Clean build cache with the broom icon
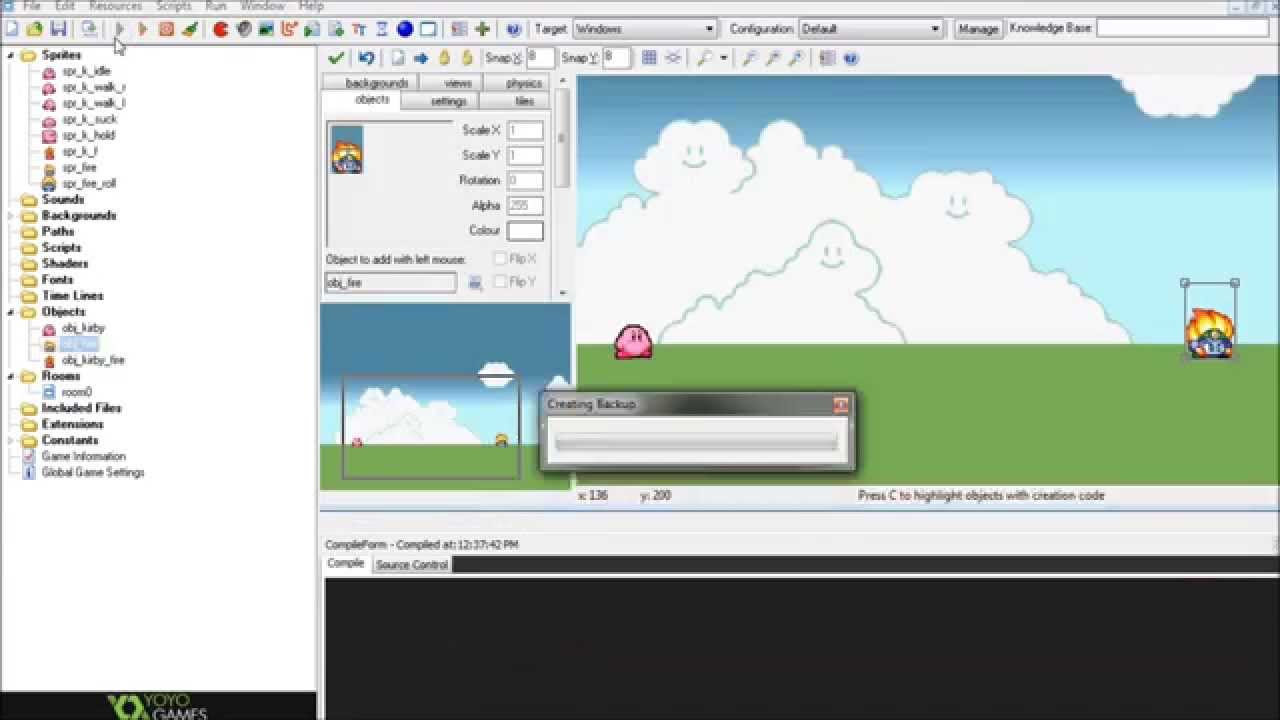 pyautogui.click(x=189, y=29)
